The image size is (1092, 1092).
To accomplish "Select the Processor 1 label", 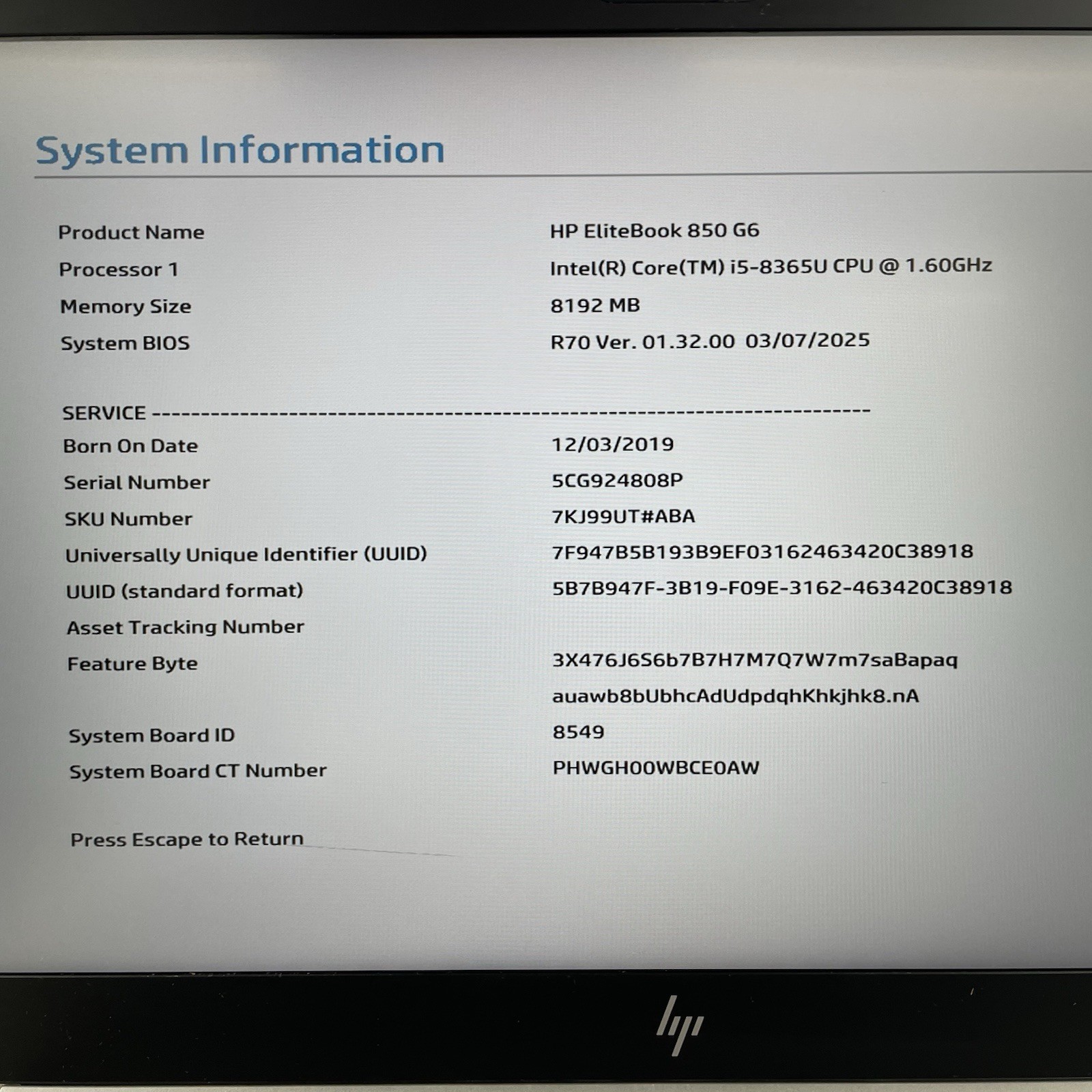I will coord(119,270).
